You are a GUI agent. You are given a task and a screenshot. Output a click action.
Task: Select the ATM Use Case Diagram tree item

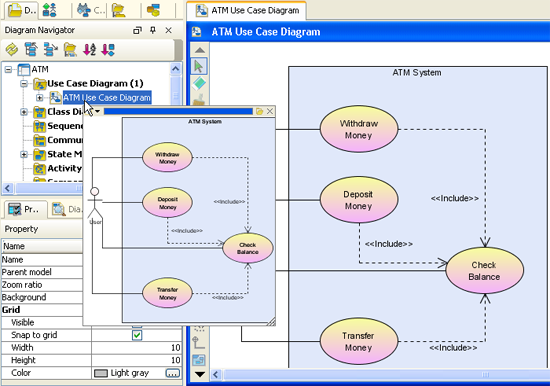coord(107,98)
